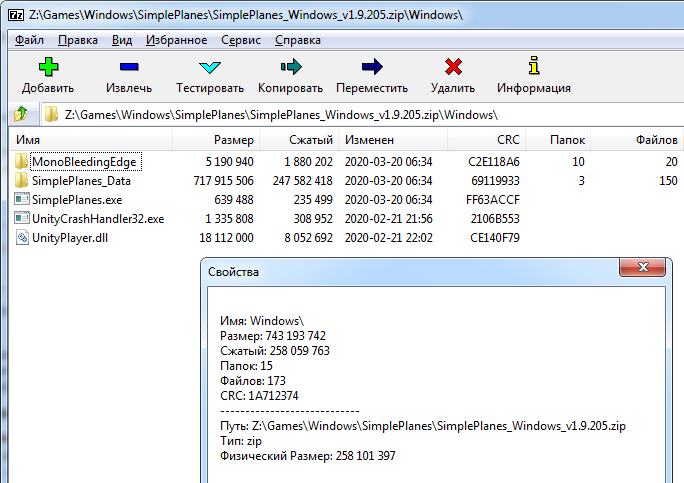Click packed size 247 582 418
This screenshot has width=684, height=483.
point(302,181)
